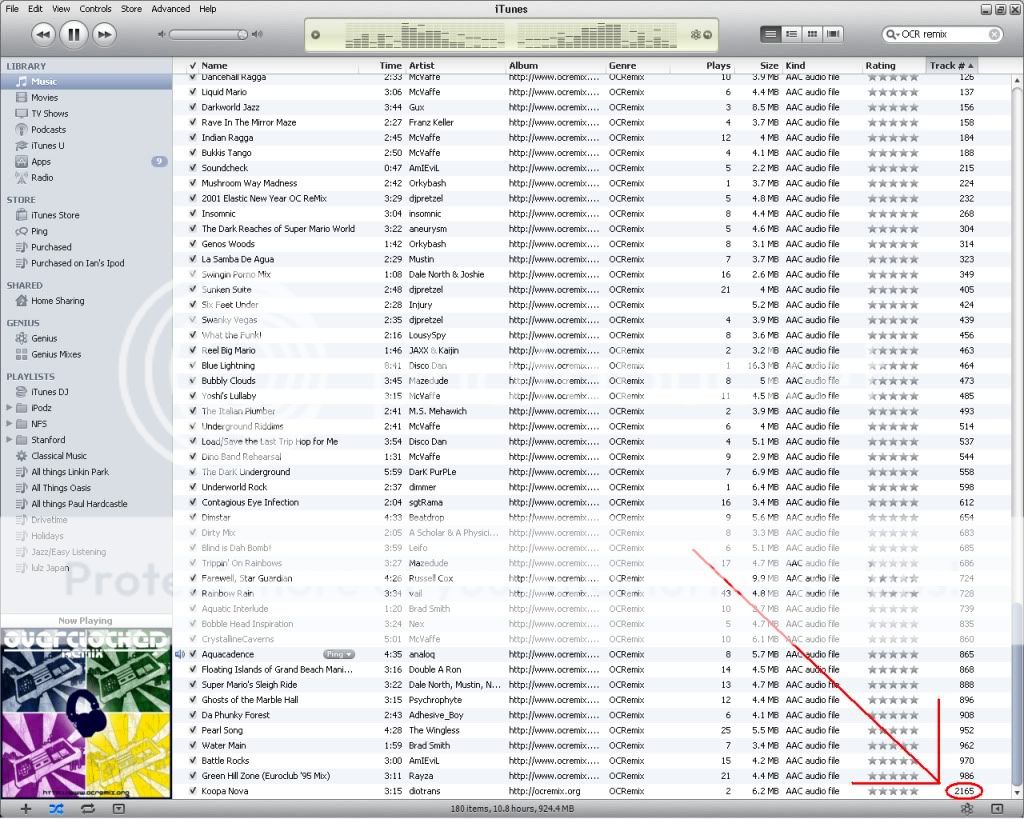This screenshot has width=1024, height=819.
Task: Select the Album List view
Action: 790,33
